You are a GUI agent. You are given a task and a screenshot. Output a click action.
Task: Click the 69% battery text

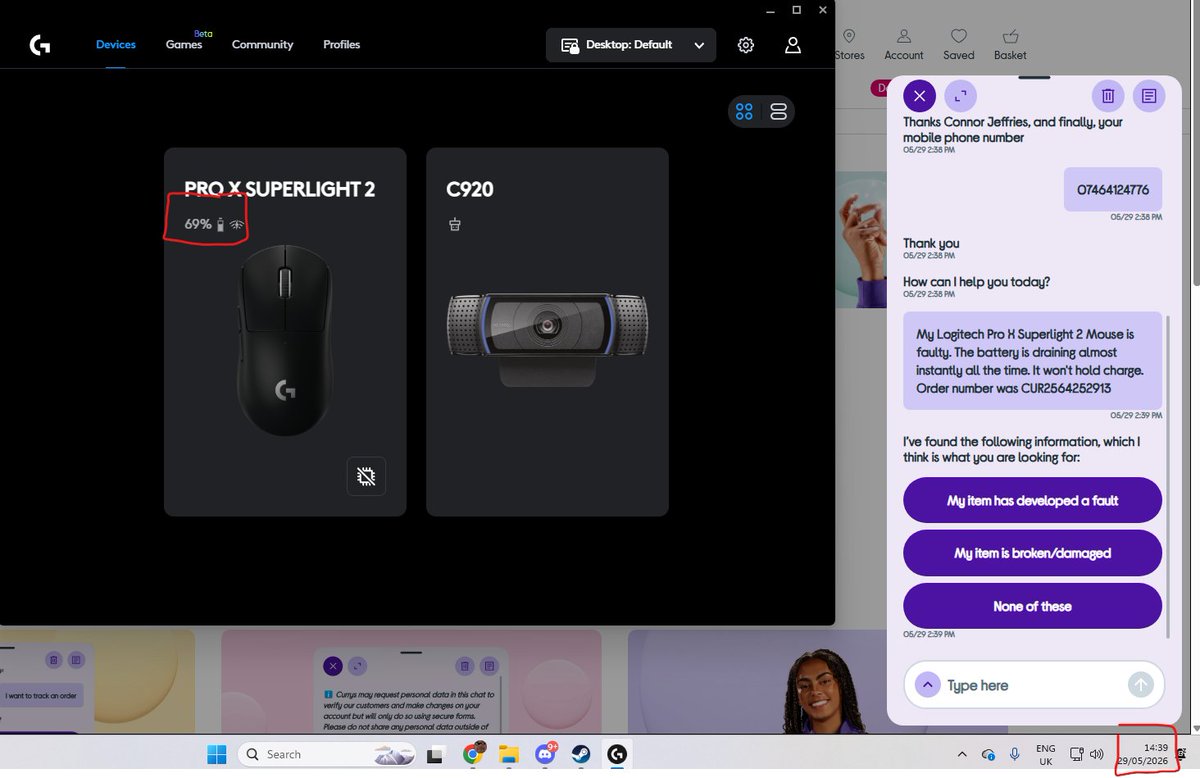point(198,224)
